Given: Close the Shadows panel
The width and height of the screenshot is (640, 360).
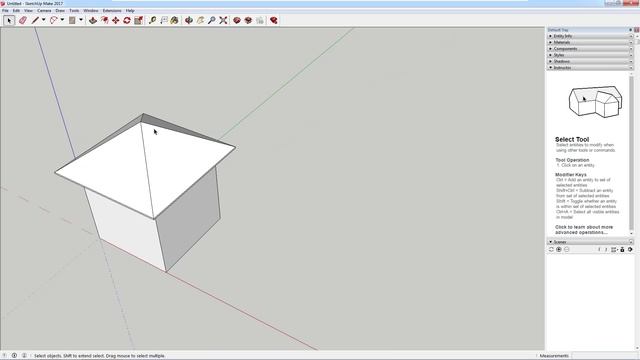Looking at the screenshot, I should pos(631,61).
